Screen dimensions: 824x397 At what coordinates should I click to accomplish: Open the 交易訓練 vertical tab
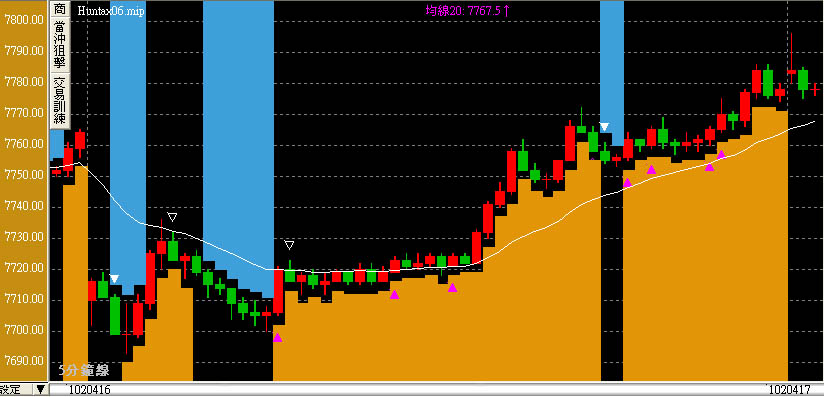pos(60,101)
